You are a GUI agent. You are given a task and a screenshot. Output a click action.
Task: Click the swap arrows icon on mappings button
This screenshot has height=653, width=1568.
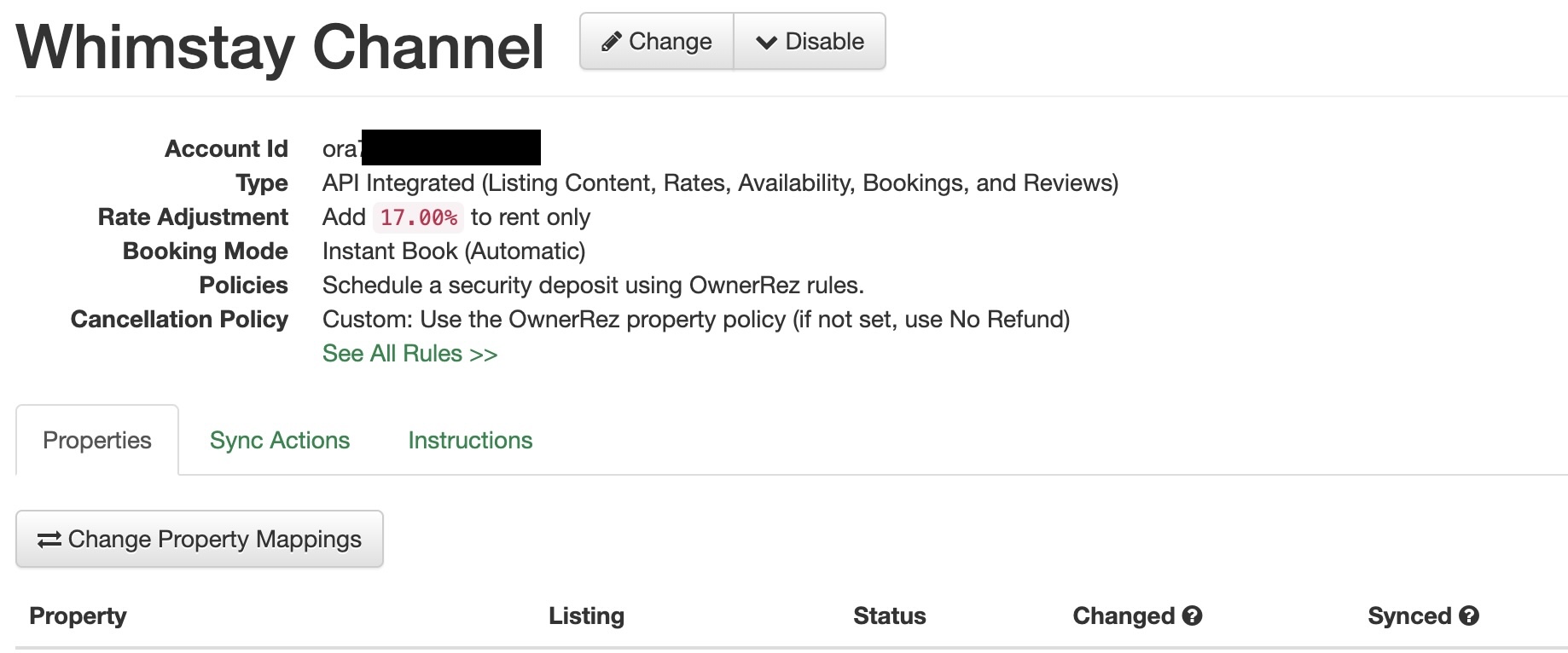[x=49, y=540]
